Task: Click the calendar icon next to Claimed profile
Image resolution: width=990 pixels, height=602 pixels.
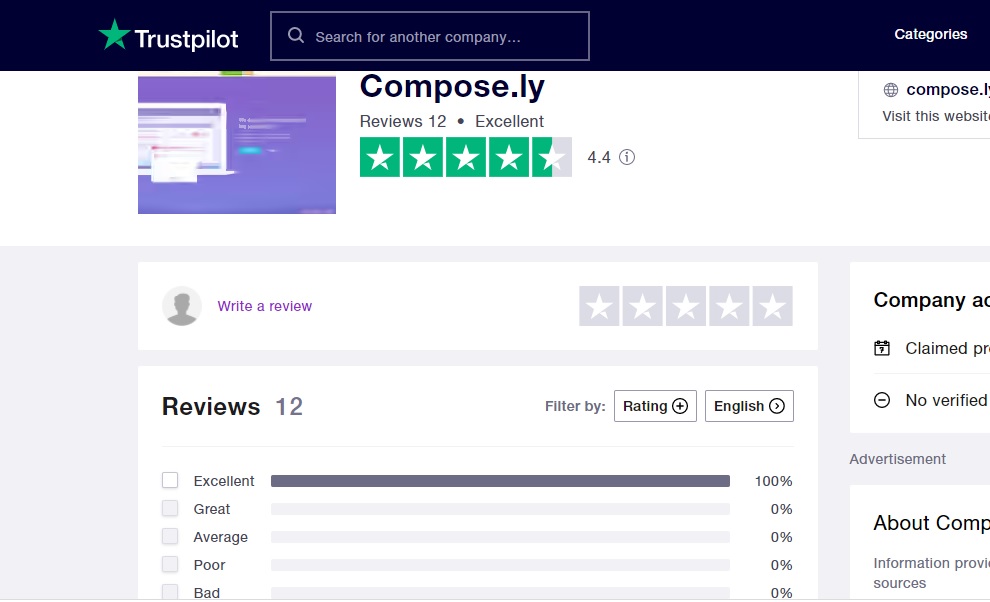Action: point(881,348)
